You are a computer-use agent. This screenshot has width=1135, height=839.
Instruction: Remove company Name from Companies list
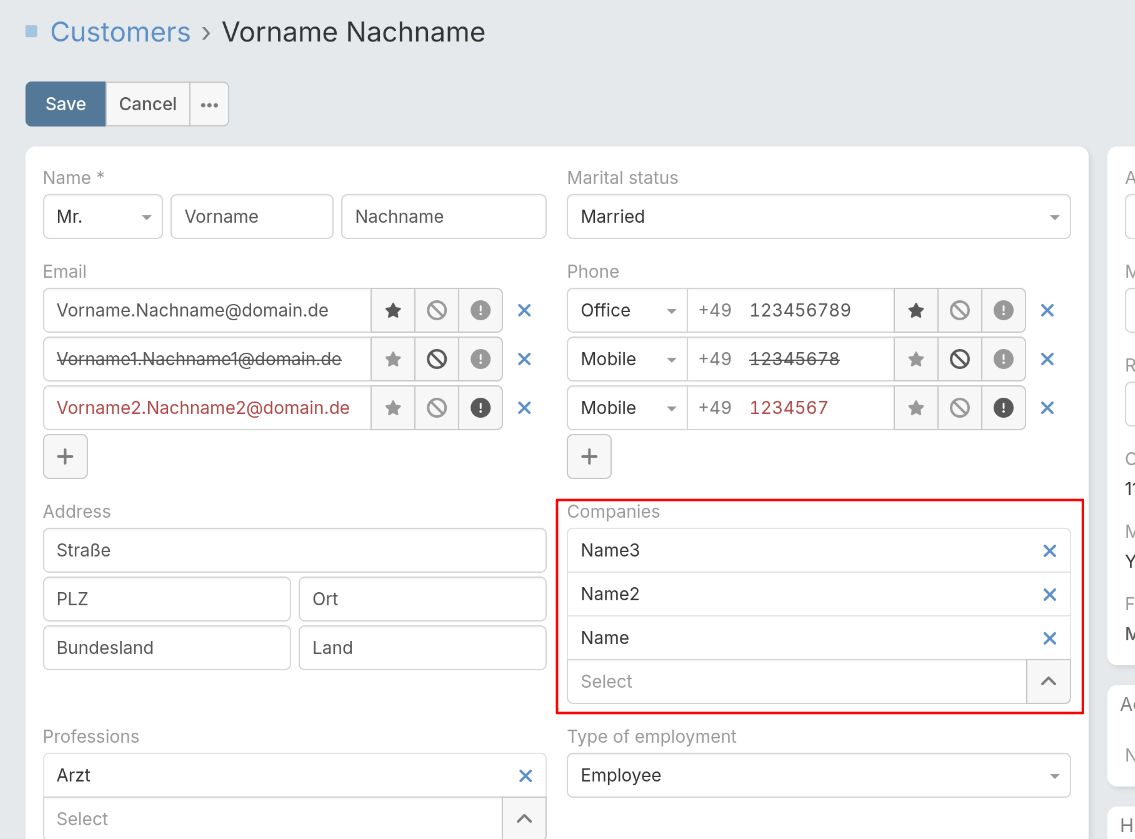[1050, 638]
